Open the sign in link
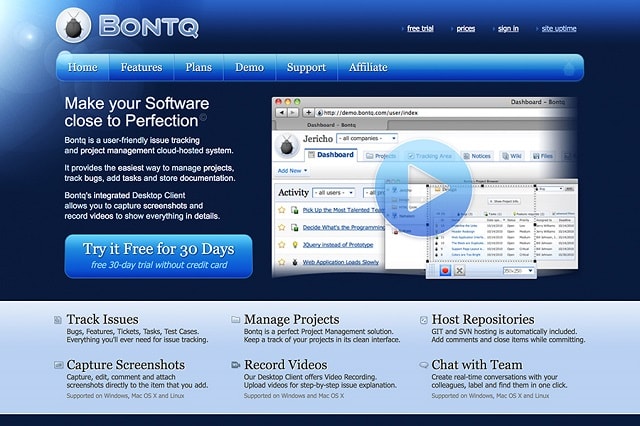 point(508,28)
